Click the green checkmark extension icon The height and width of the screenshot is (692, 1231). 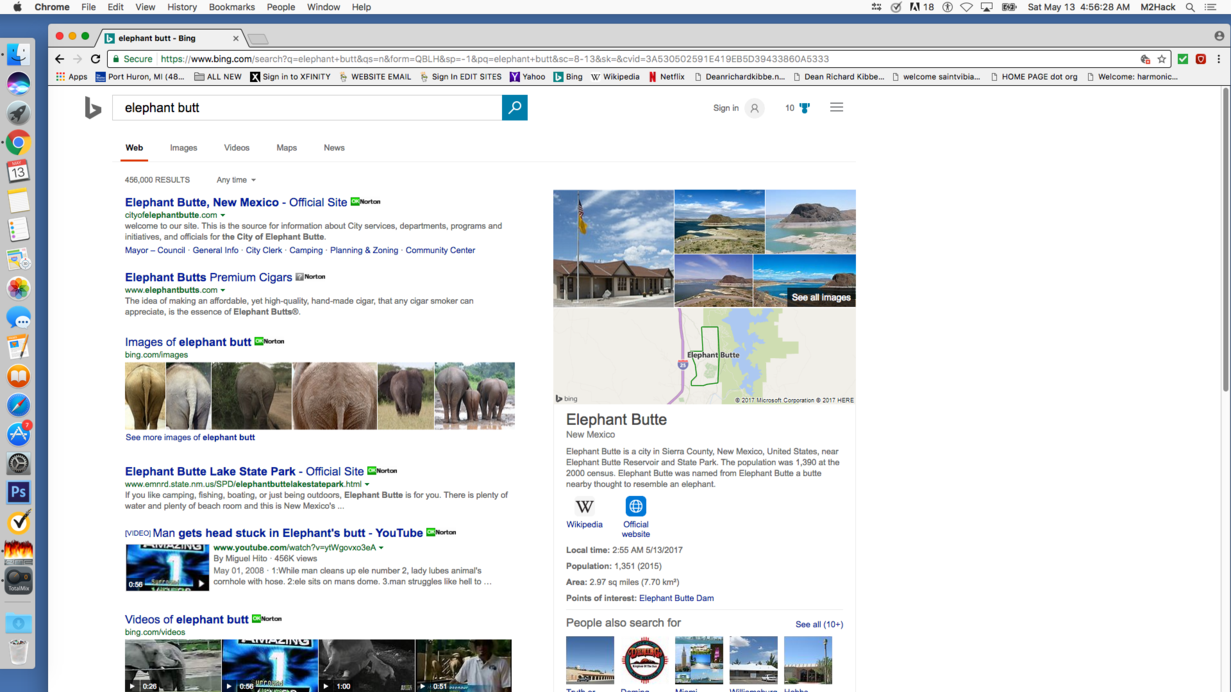click(x=1183, y=59)
